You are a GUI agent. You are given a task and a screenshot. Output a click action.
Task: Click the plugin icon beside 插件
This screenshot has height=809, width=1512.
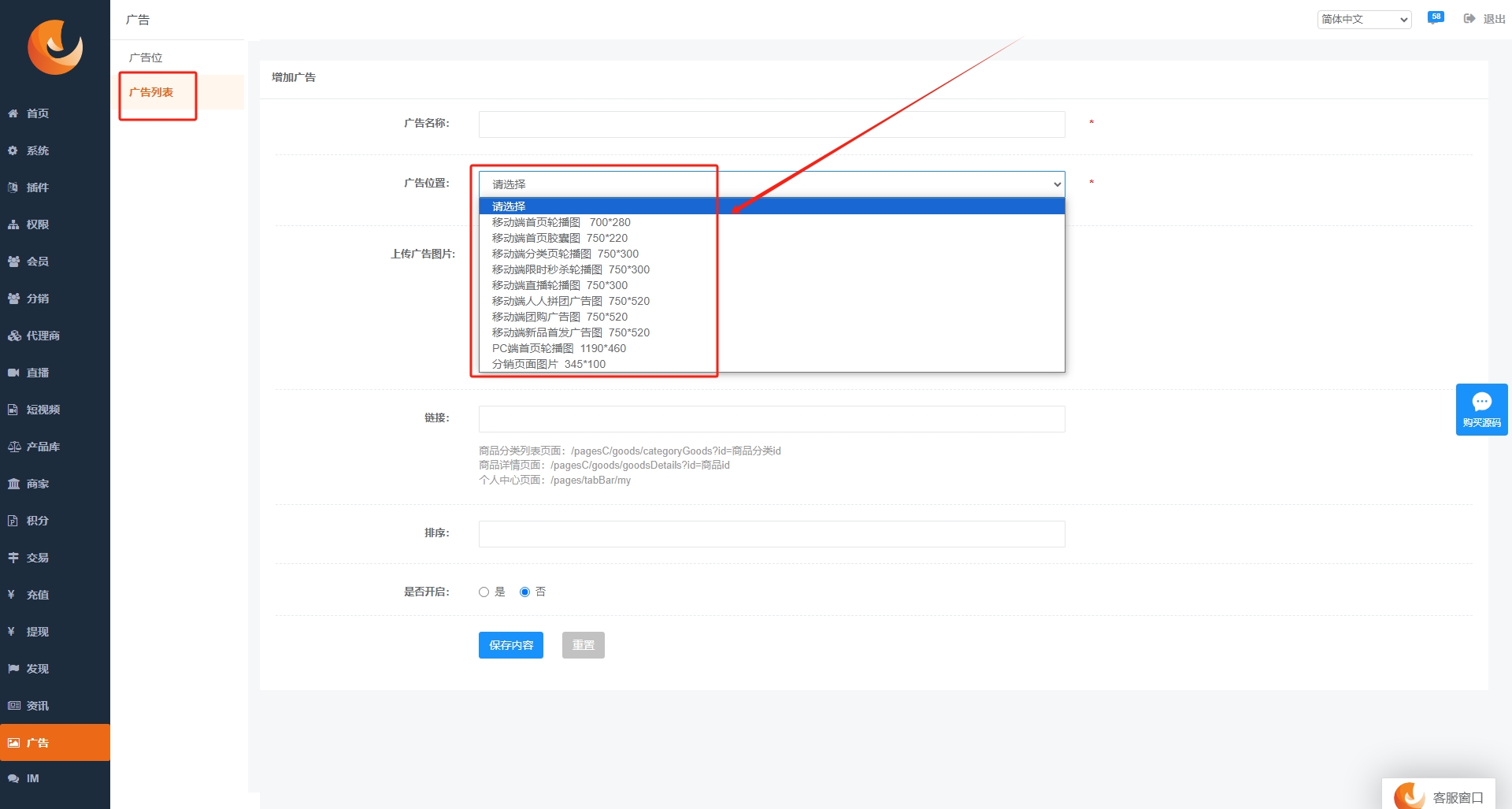point(13,187)
